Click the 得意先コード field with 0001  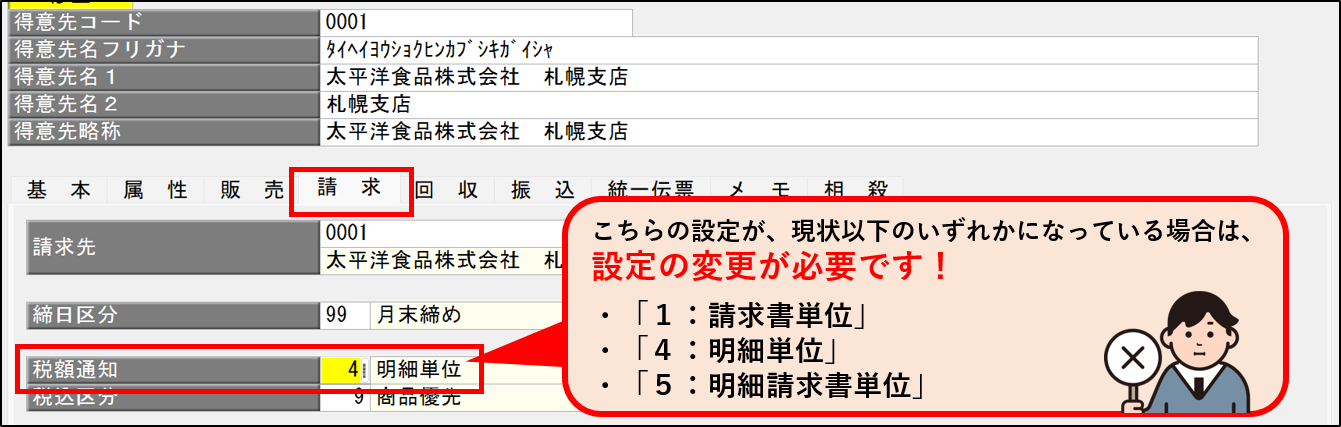(477, 22)
